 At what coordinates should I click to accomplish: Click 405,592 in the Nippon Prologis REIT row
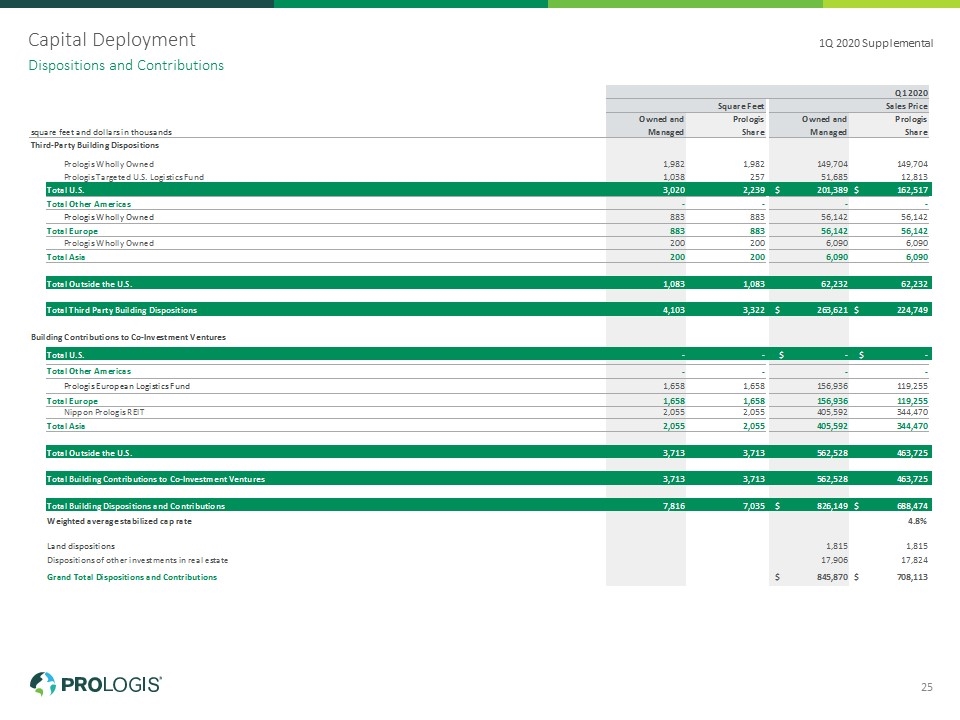pos(833,412)
